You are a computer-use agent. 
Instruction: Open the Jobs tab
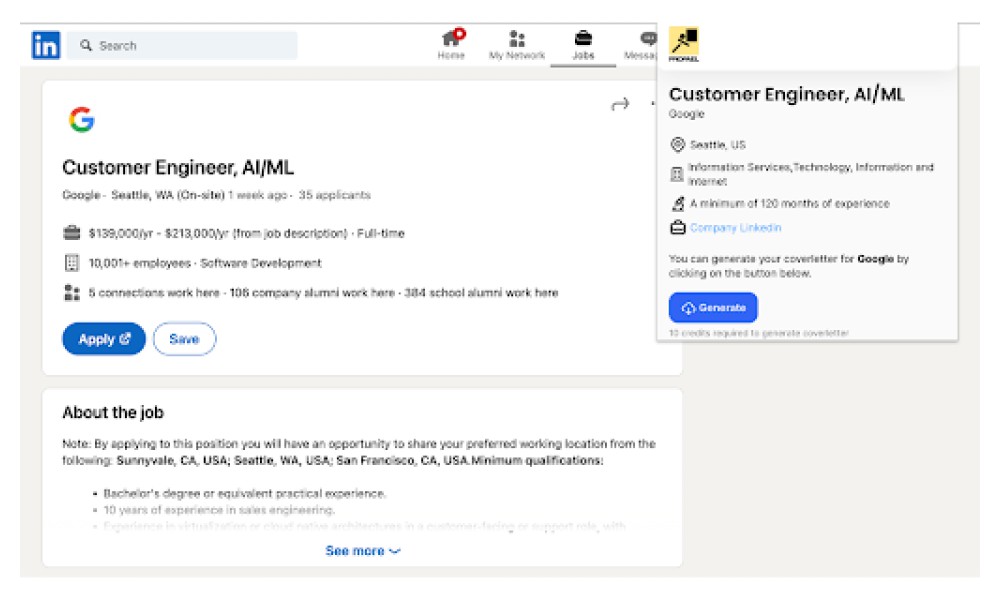click(583, 45)
